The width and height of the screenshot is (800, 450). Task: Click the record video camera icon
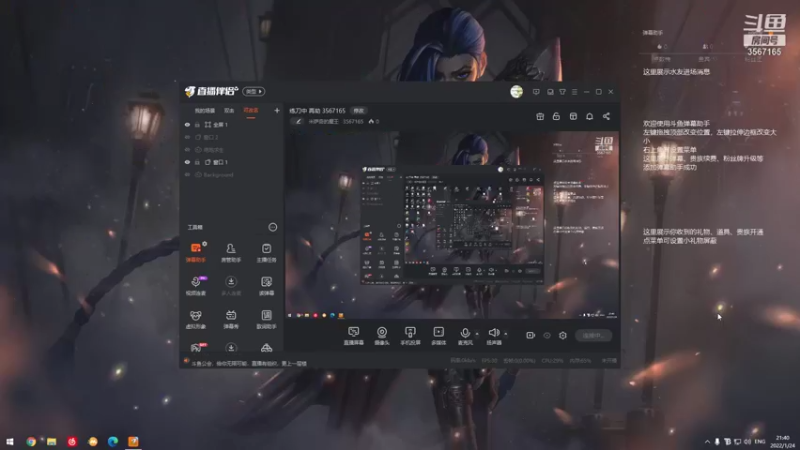click(x=531, y=335)
